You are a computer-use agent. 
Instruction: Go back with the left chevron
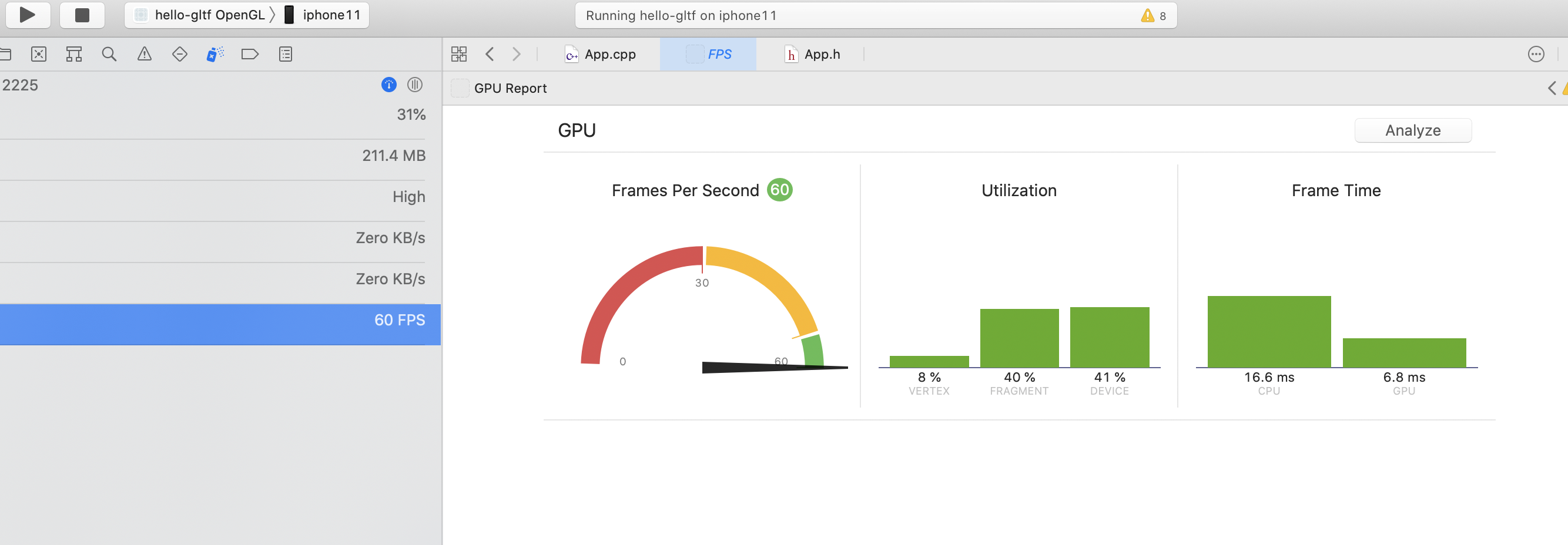490,54
